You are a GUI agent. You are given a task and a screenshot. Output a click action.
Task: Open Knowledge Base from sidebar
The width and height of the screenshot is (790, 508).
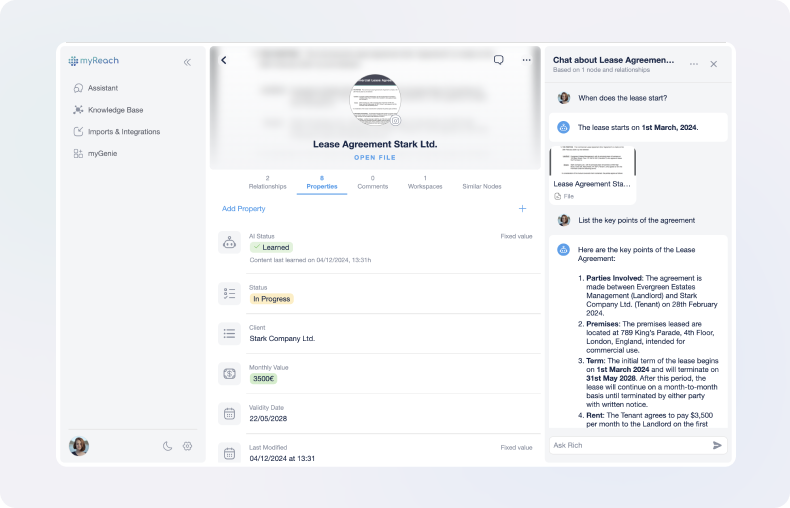pos(114,110)
